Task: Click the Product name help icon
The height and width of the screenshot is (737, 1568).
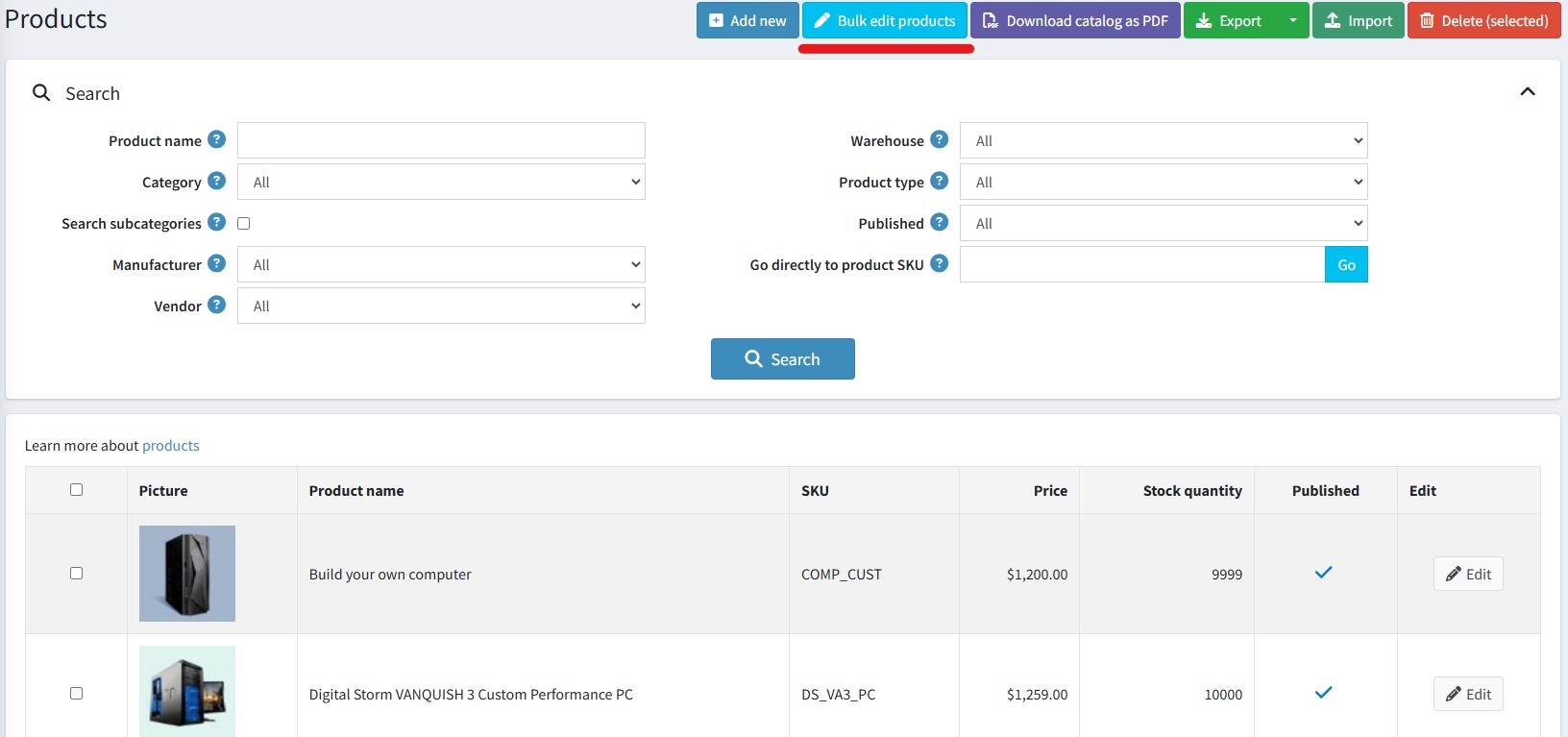Action: [x=217, y=139]
